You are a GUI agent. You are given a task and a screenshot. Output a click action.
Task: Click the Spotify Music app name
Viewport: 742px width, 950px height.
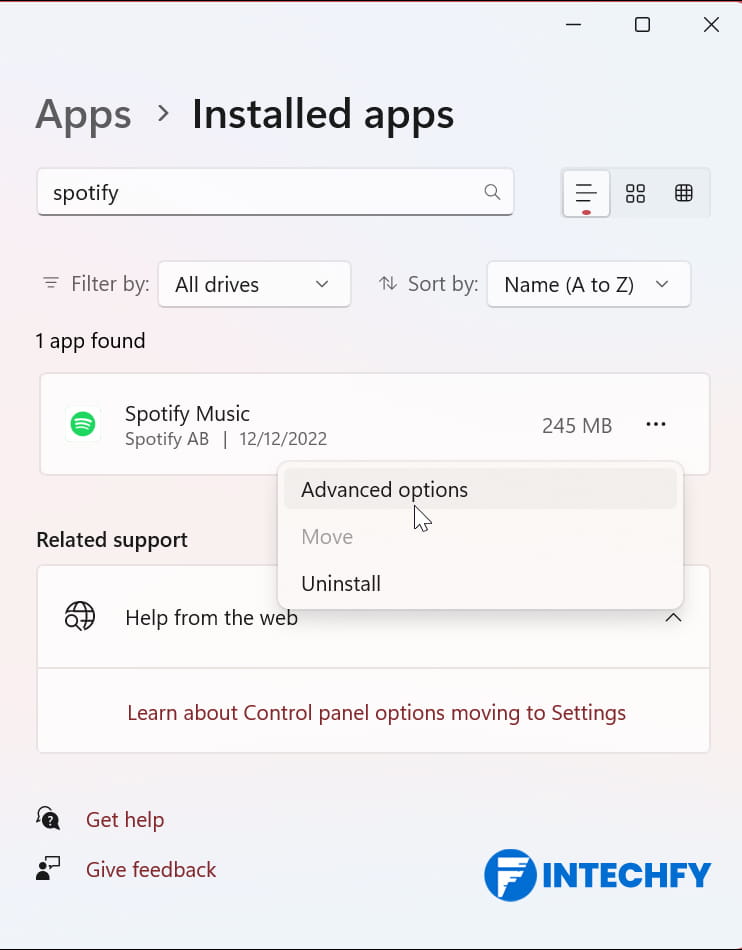coord(187,414)
